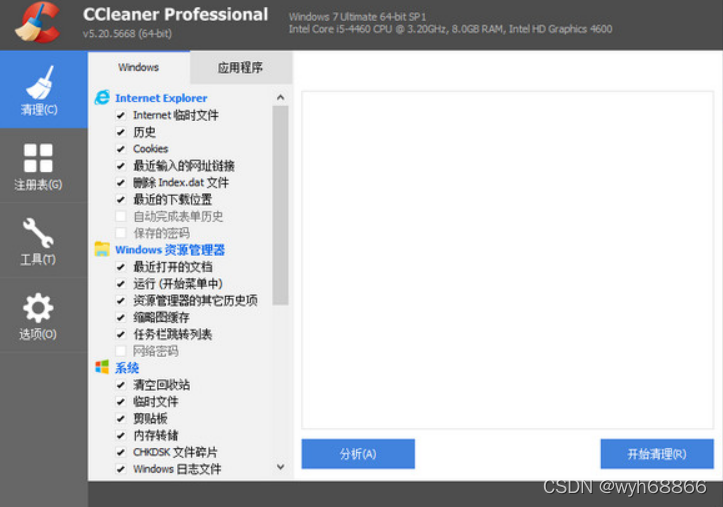Click the 开始清理(R) button
This screenshot has height=507, width=723.
(657, 454)
